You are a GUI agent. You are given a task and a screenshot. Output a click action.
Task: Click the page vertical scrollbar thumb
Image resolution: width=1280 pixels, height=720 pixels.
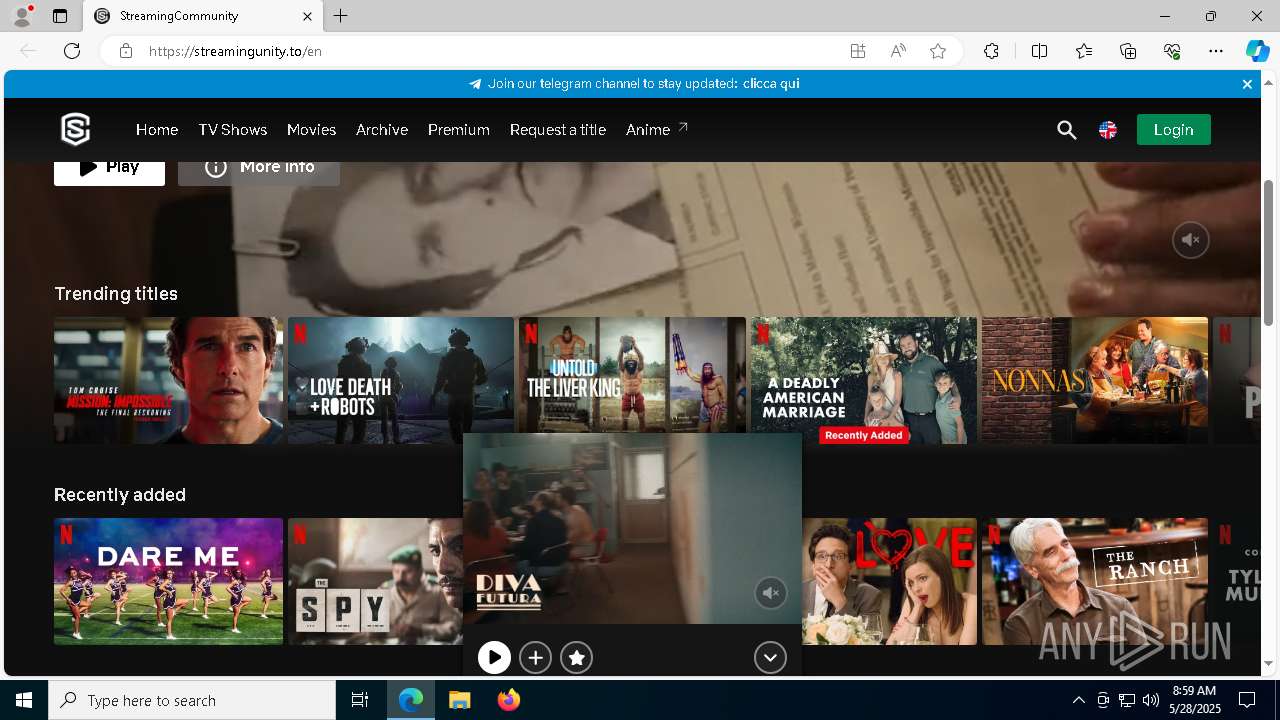pyautogui.click(x=1268, y=252)
